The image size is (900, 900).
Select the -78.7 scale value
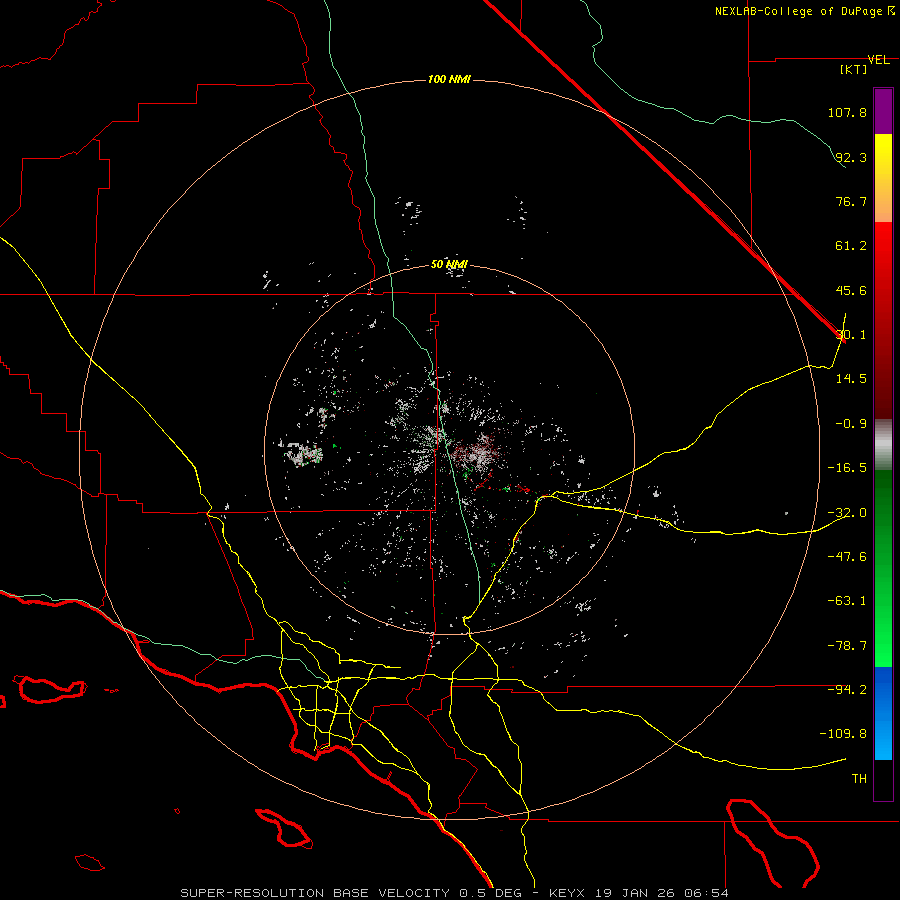(847, 646)
